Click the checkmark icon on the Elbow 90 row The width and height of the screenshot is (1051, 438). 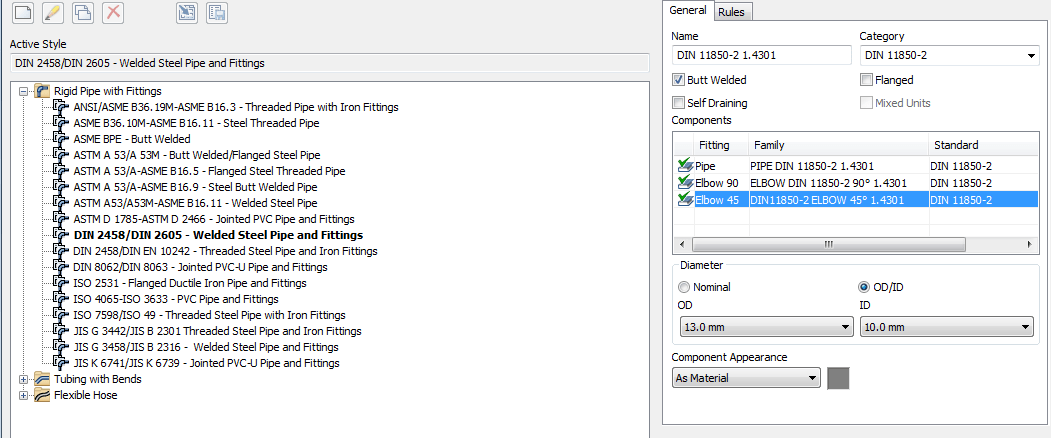[x=685, y=182]
